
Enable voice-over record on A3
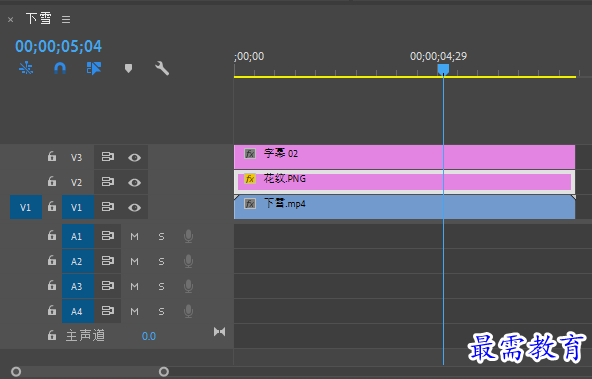188,287
